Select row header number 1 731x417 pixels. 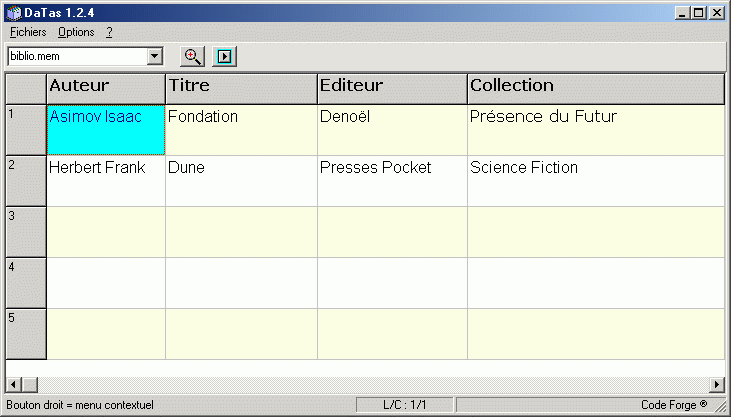(26, 130)
